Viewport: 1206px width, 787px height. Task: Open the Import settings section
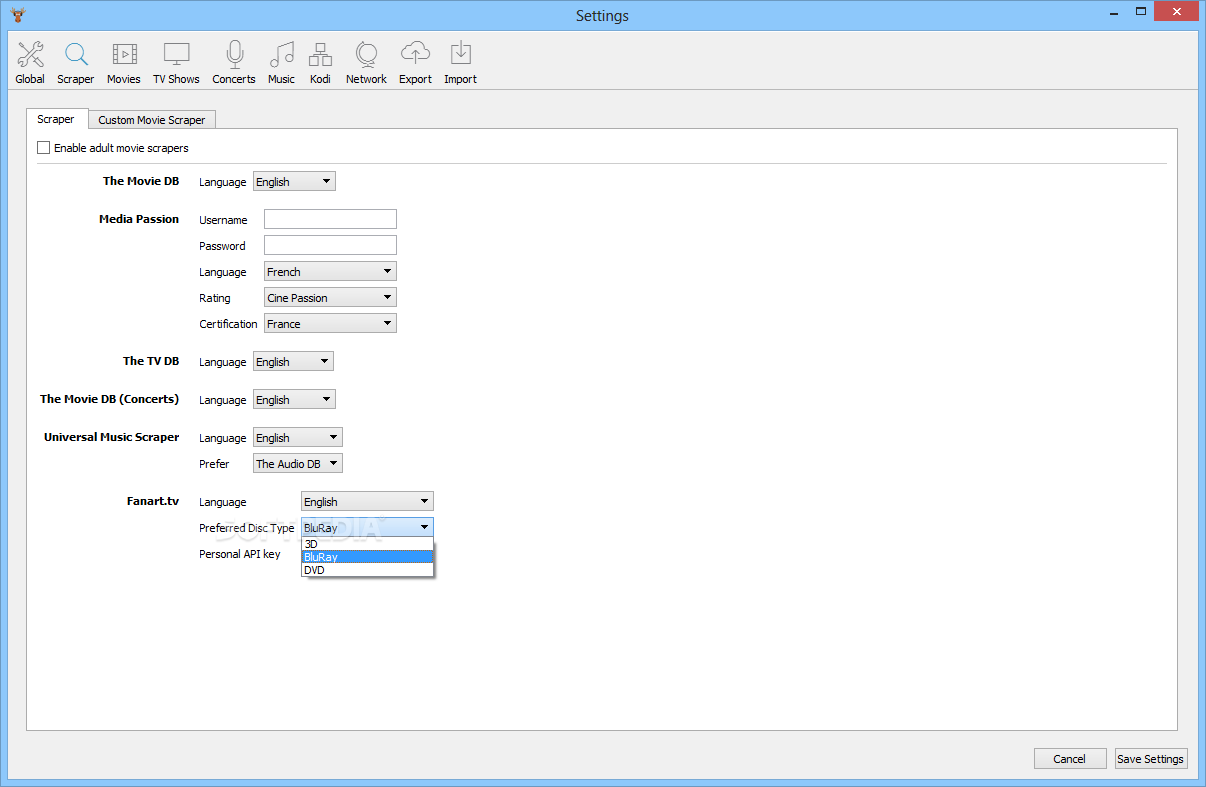[460, 62]
